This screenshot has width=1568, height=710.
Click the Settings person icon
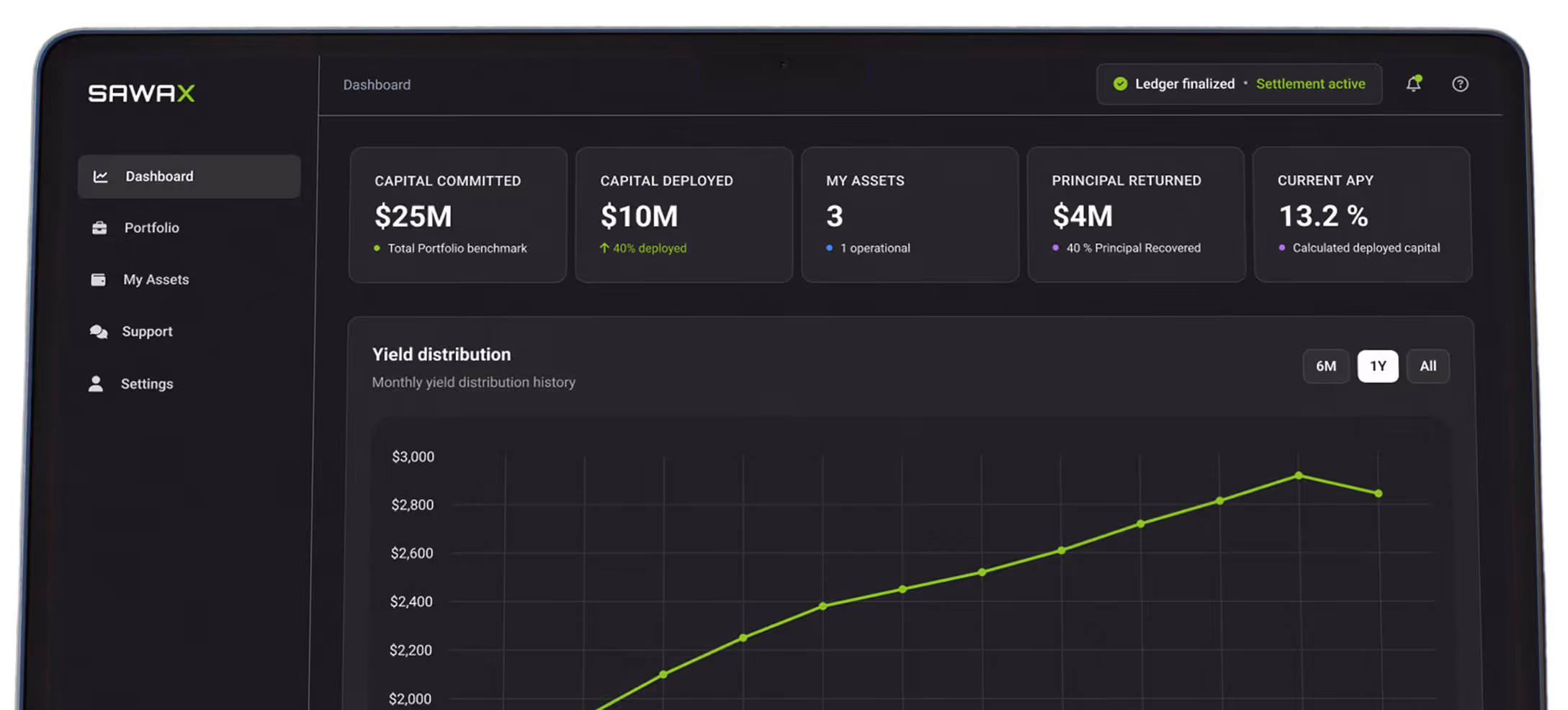(96, 384)
